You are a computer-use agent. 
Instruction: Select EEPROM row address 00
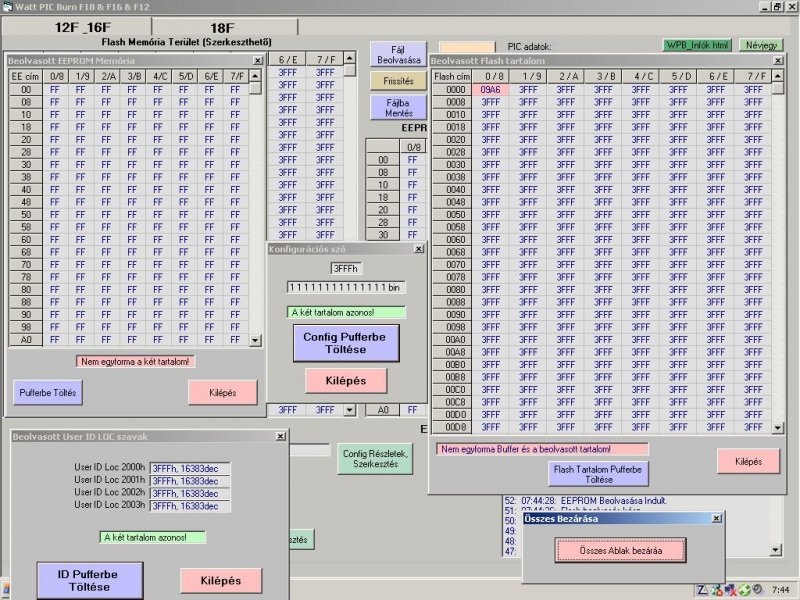coord(26,89)
